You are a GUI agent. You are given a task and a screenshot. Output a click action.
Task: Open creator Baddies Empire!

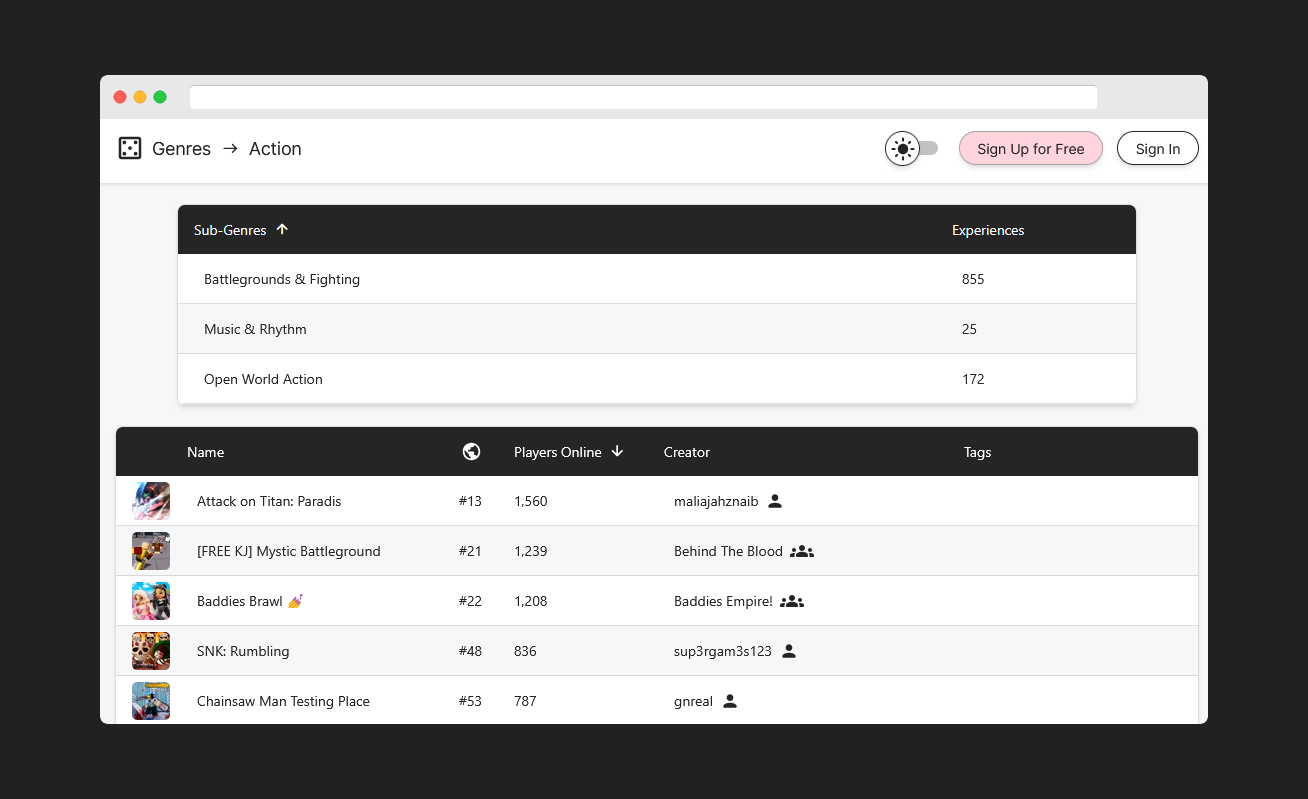pos(723,601)
